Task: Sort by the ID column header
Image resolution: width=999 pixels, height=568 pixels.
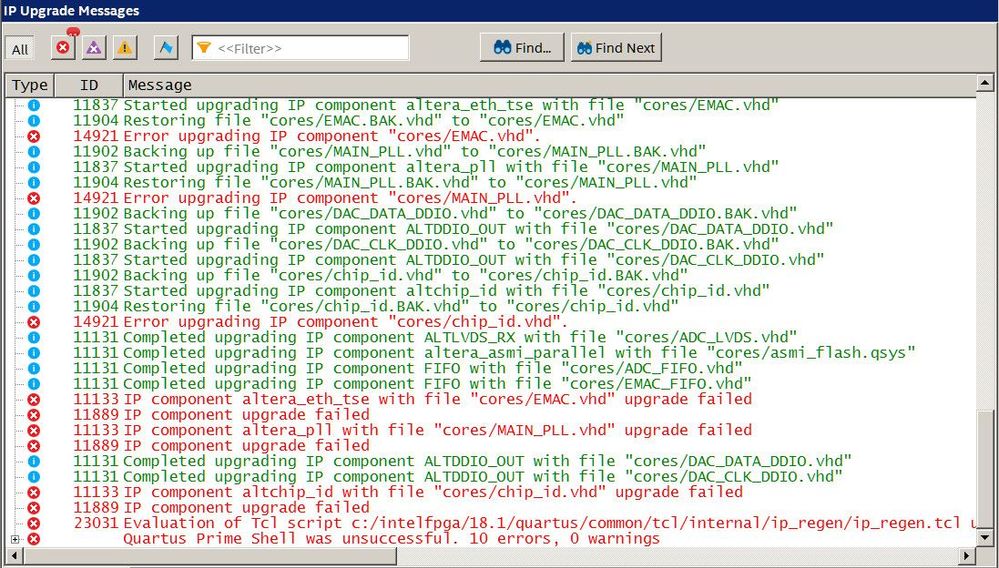Action: click(89, 85)
